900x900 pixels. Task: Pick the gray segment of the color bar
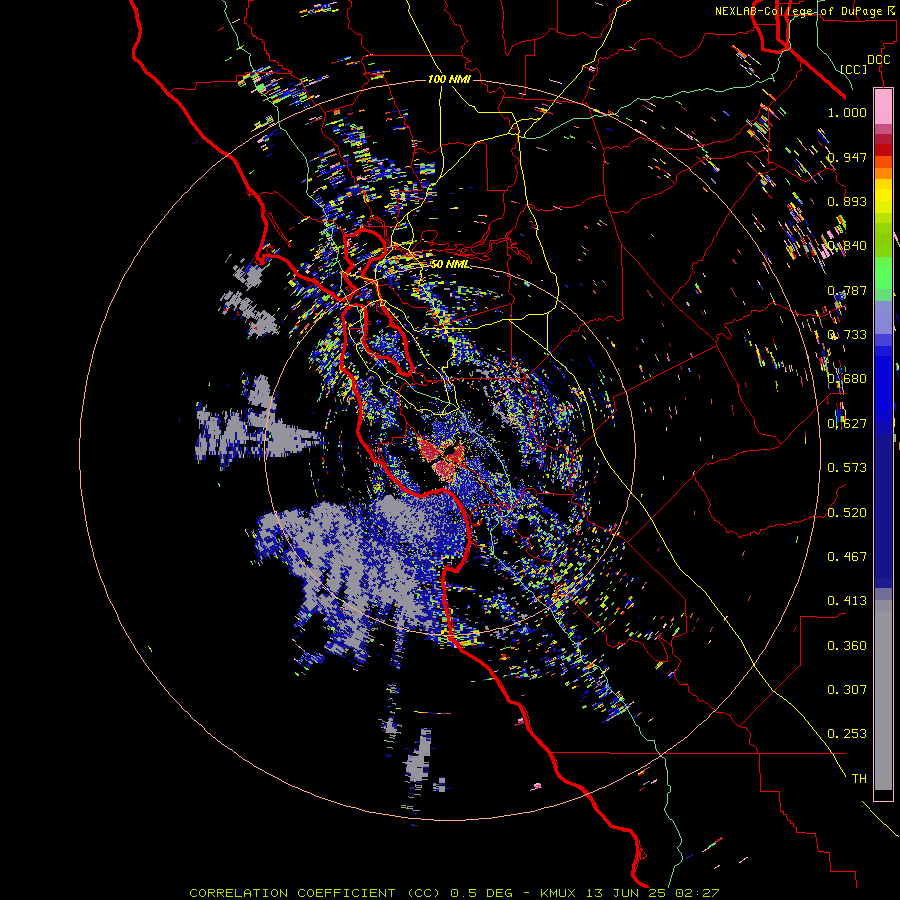click(x=883, y=695)
